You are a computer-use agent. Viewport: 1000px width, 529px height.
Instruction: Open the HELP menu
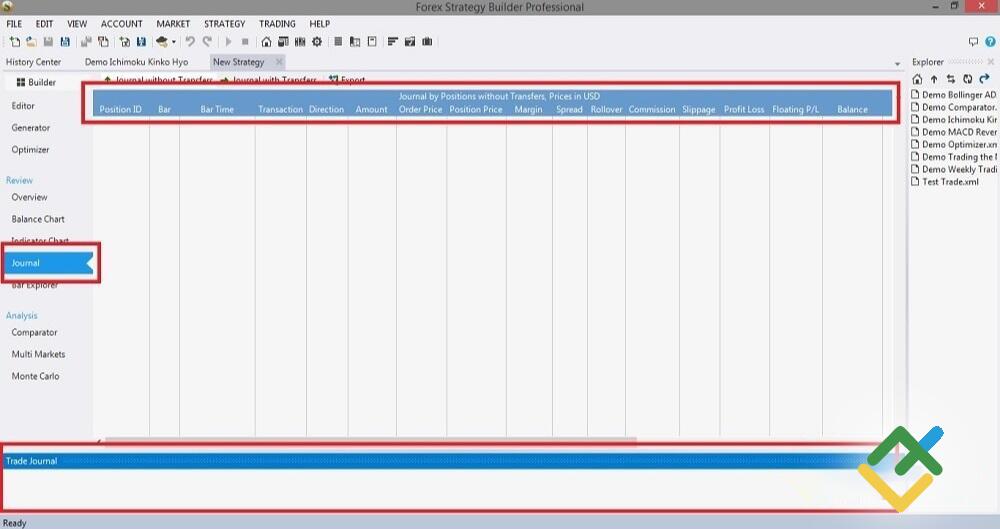click(x=320, y=24)
